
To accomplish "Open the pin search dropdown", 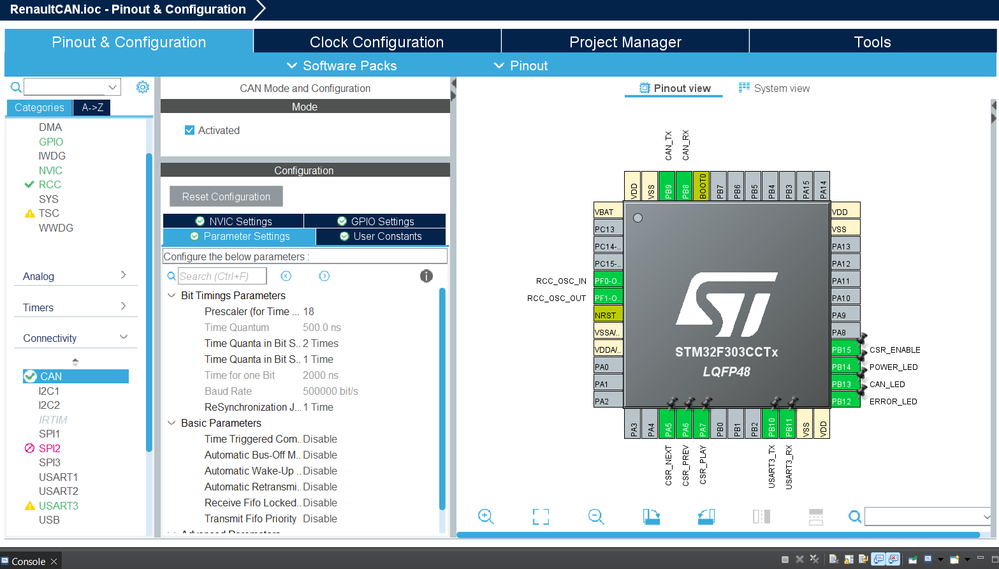I will pos(986,517).
